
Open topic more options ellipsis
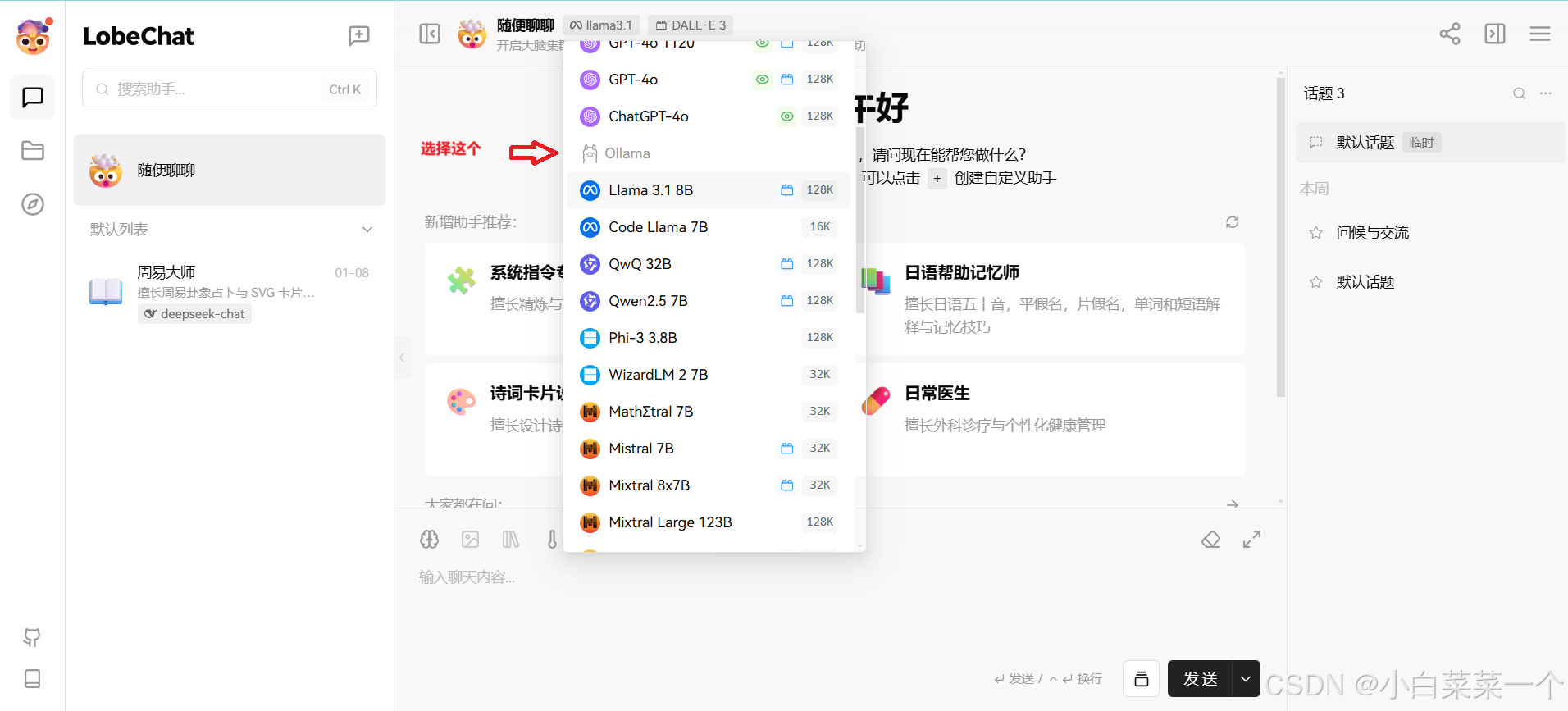(x=1546, y=93)
